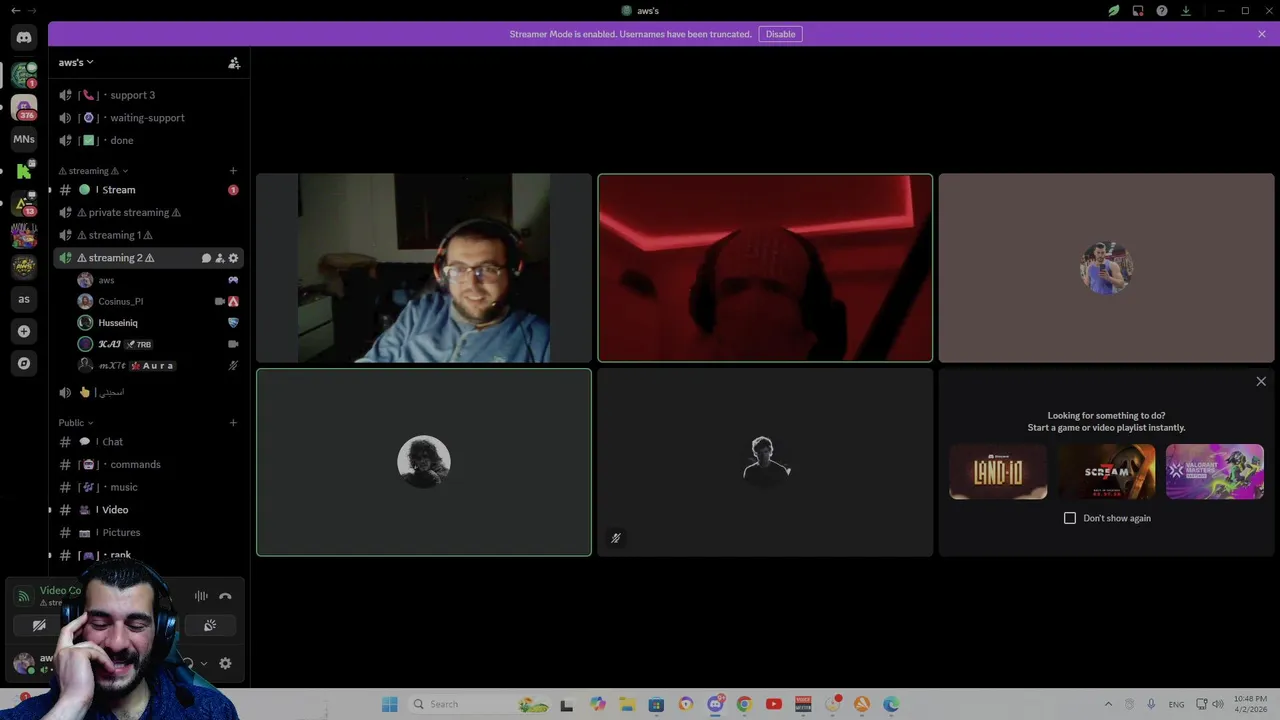Select the Aura tagged voice member
Viewport: 1280px width, 720px height.
[x=156, y=366]
